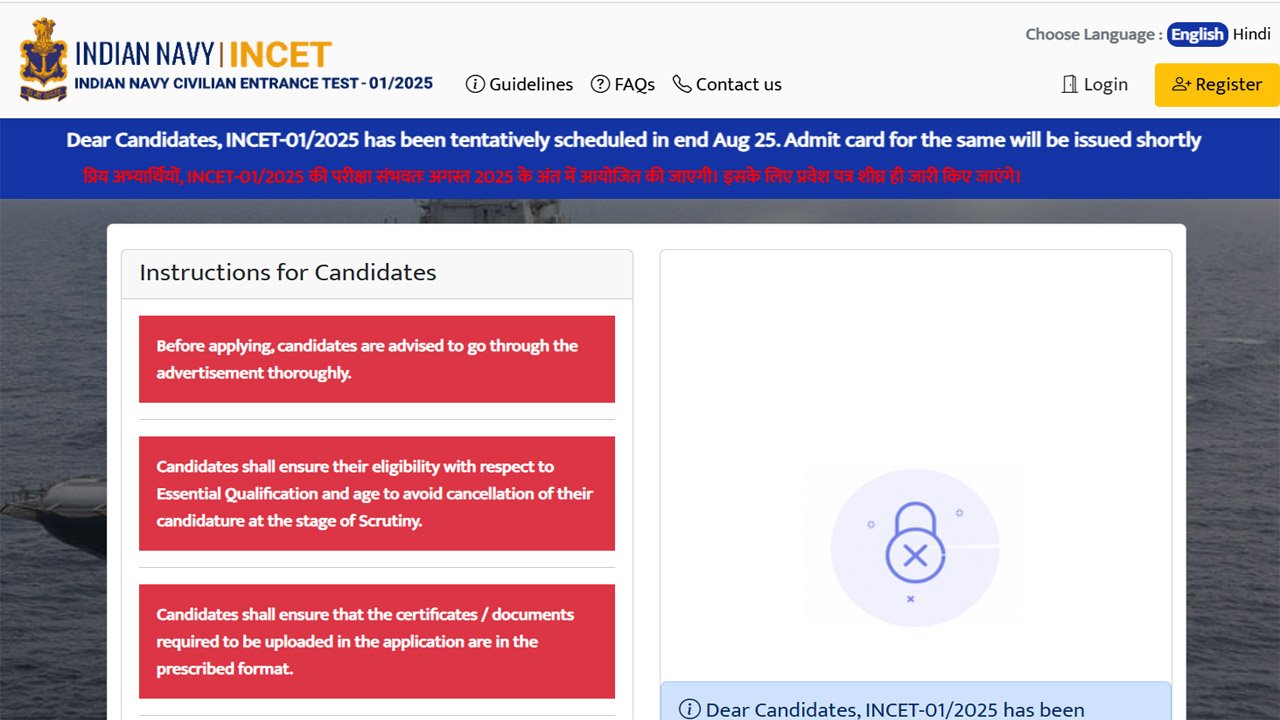Image resolution: width=1280 pixels, height=720 pixels.
Task: Select English as the language
Action: (x=1196, y=33)
